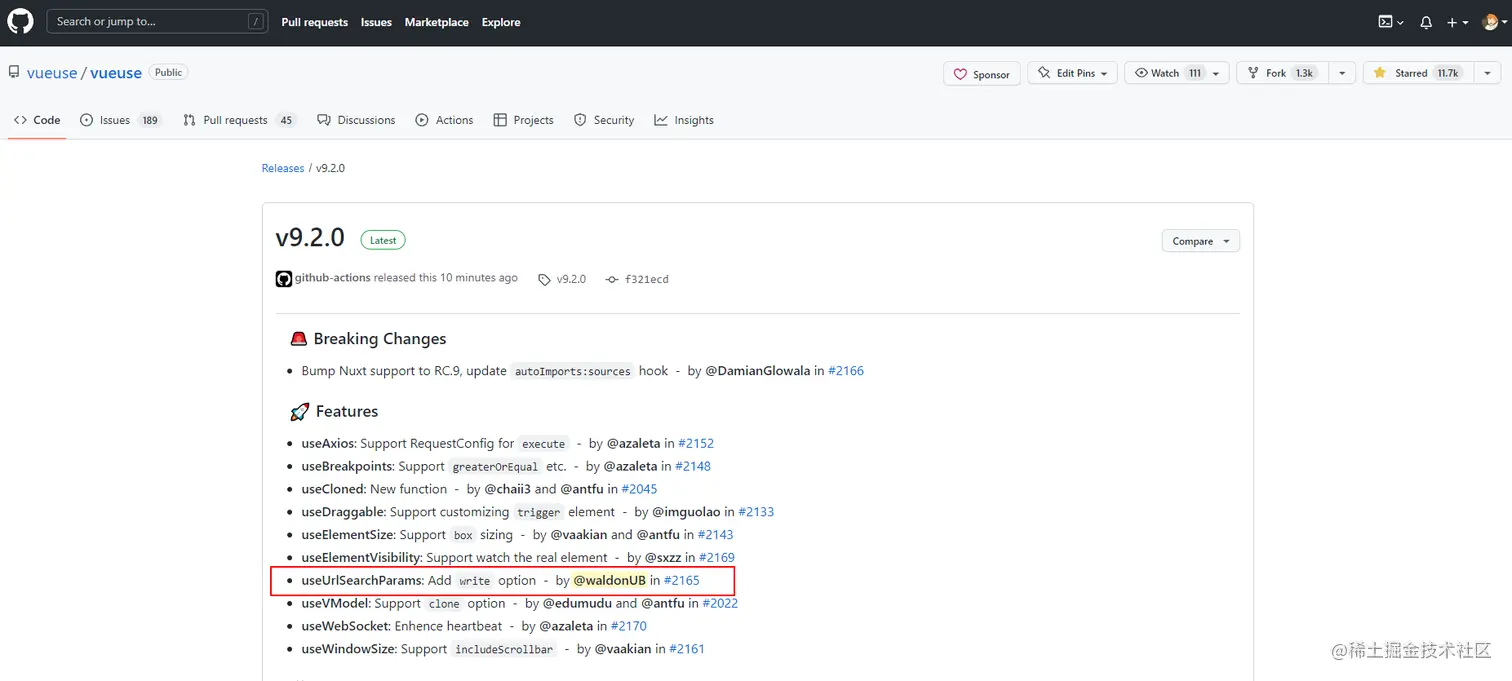Open @sxzz profile mention
1512x681 pixels.
663,558
